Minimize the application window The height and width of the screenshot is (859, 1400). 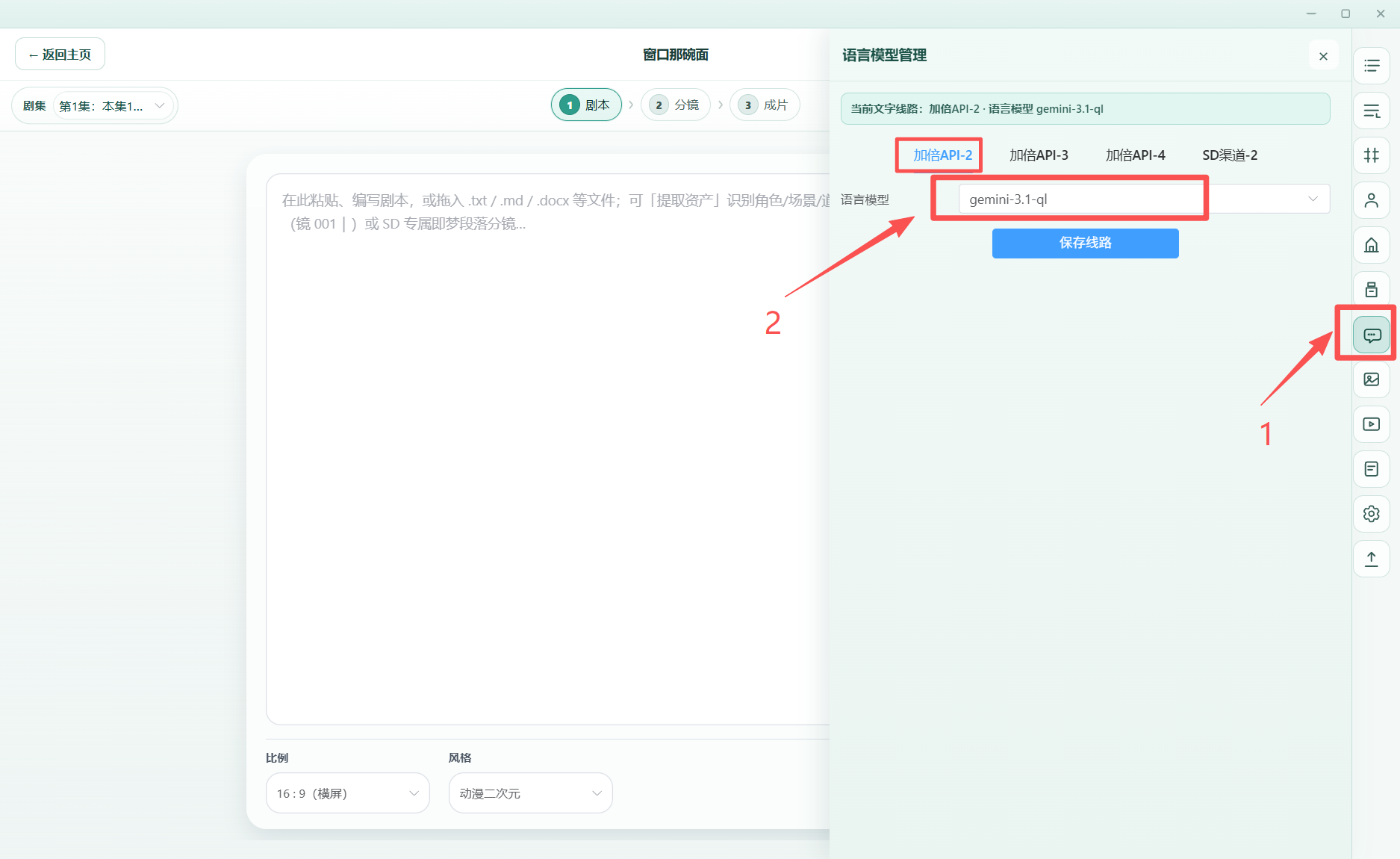point(1311,13)
